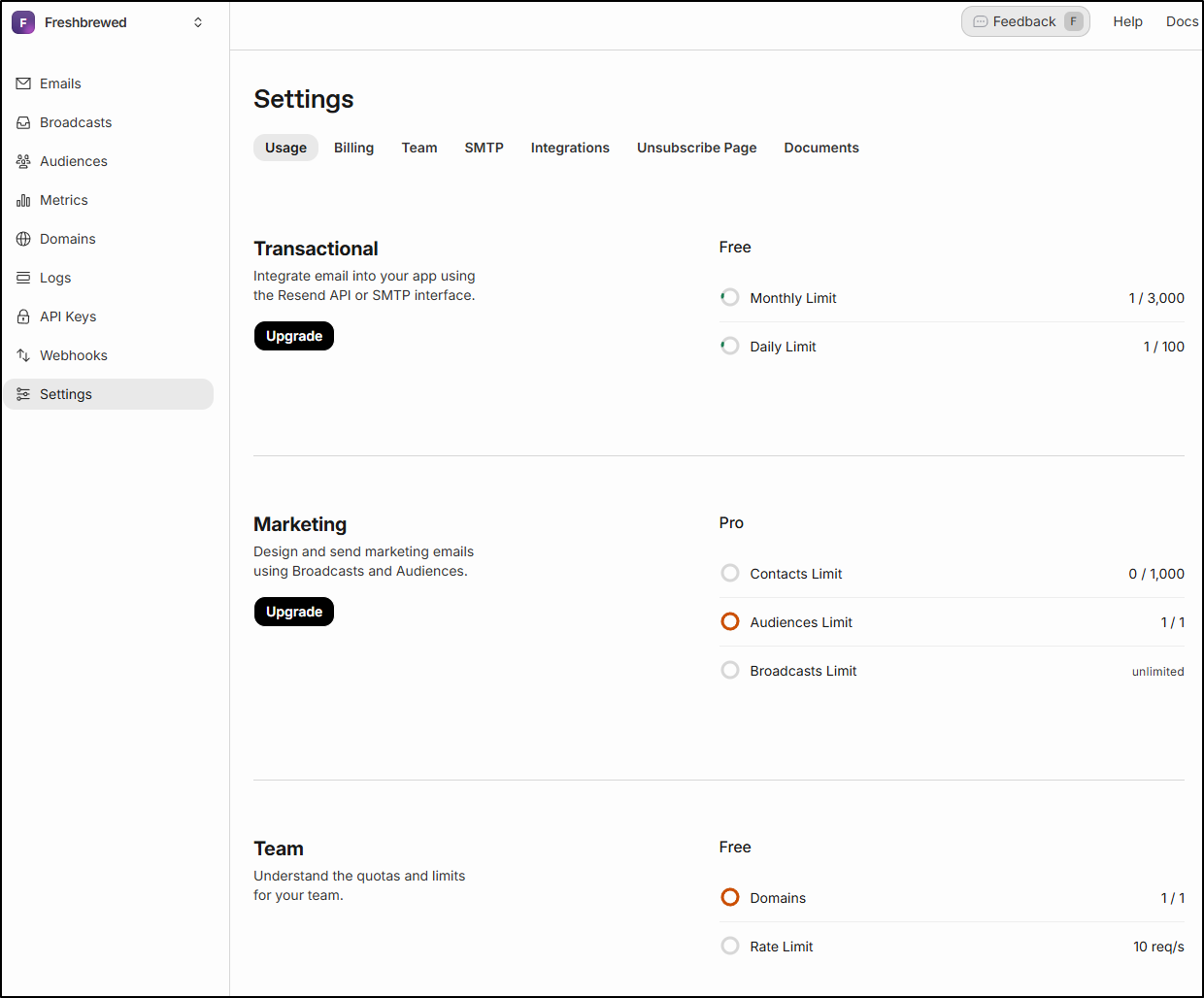Click the F shortcut badge in Feedback
This screenshot has height=998, width=1204.
[1073, 21]
